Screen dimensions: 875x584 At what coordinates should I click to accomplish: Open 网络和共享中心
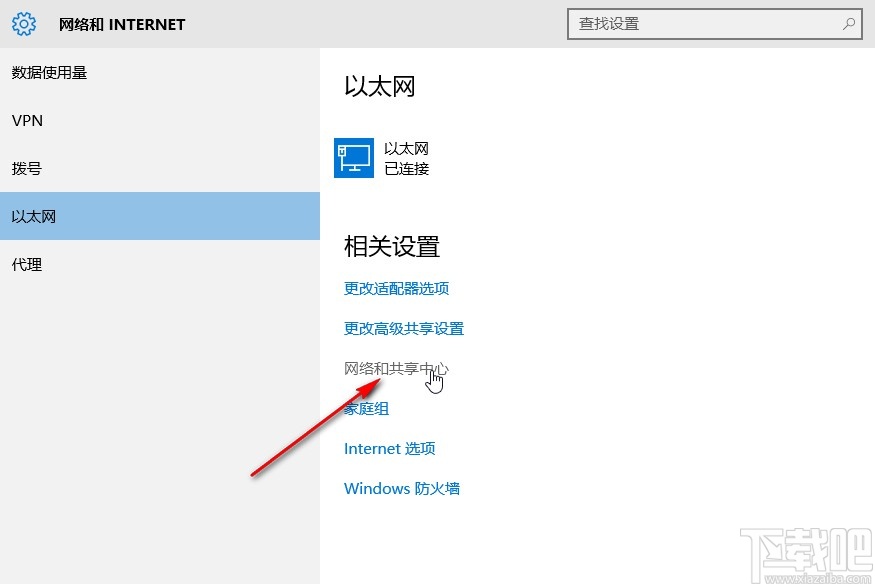[x=397, y=368]
